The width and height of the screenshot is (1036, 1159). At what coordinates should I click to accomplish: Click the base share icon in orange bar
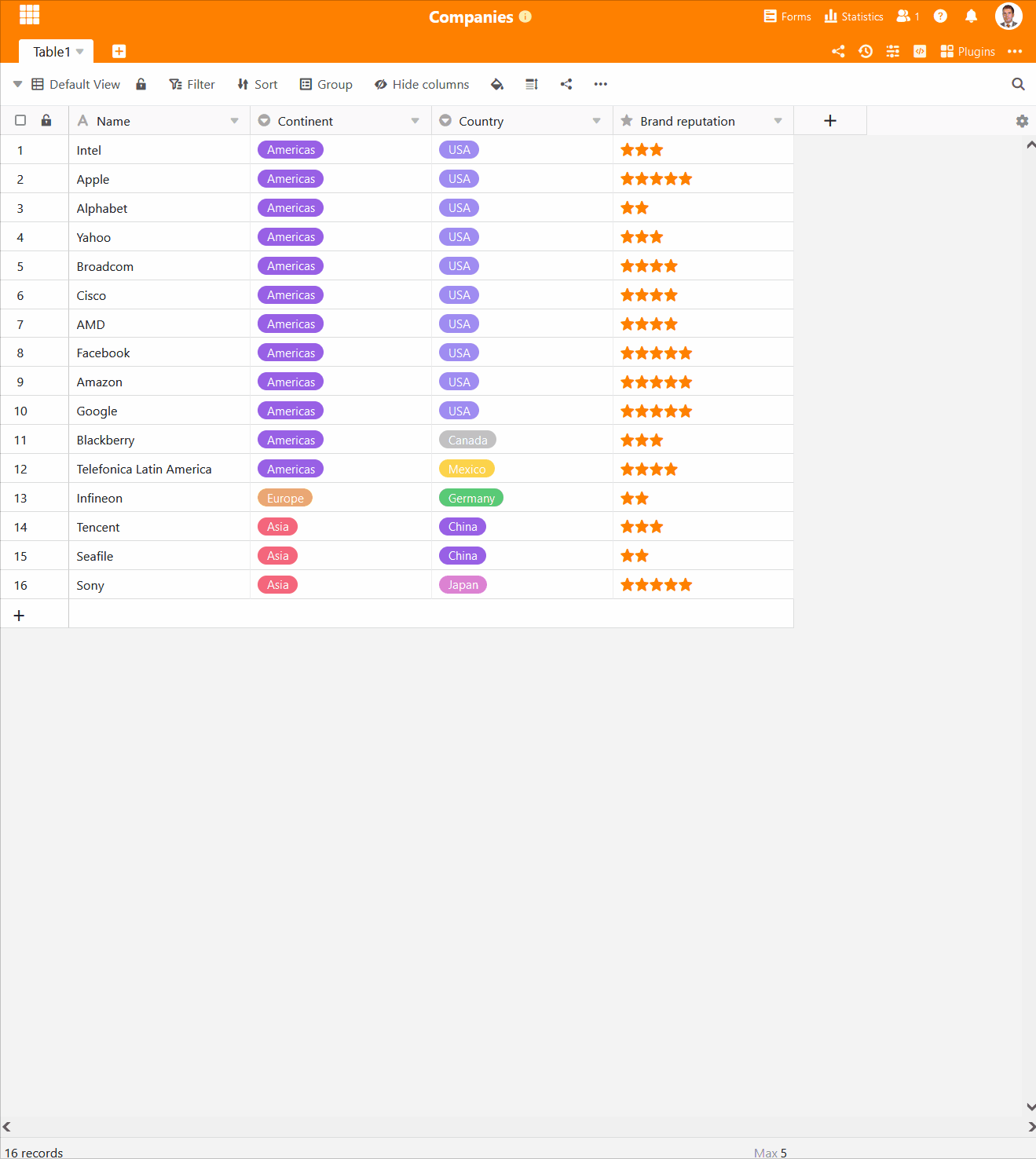[838, 52]
